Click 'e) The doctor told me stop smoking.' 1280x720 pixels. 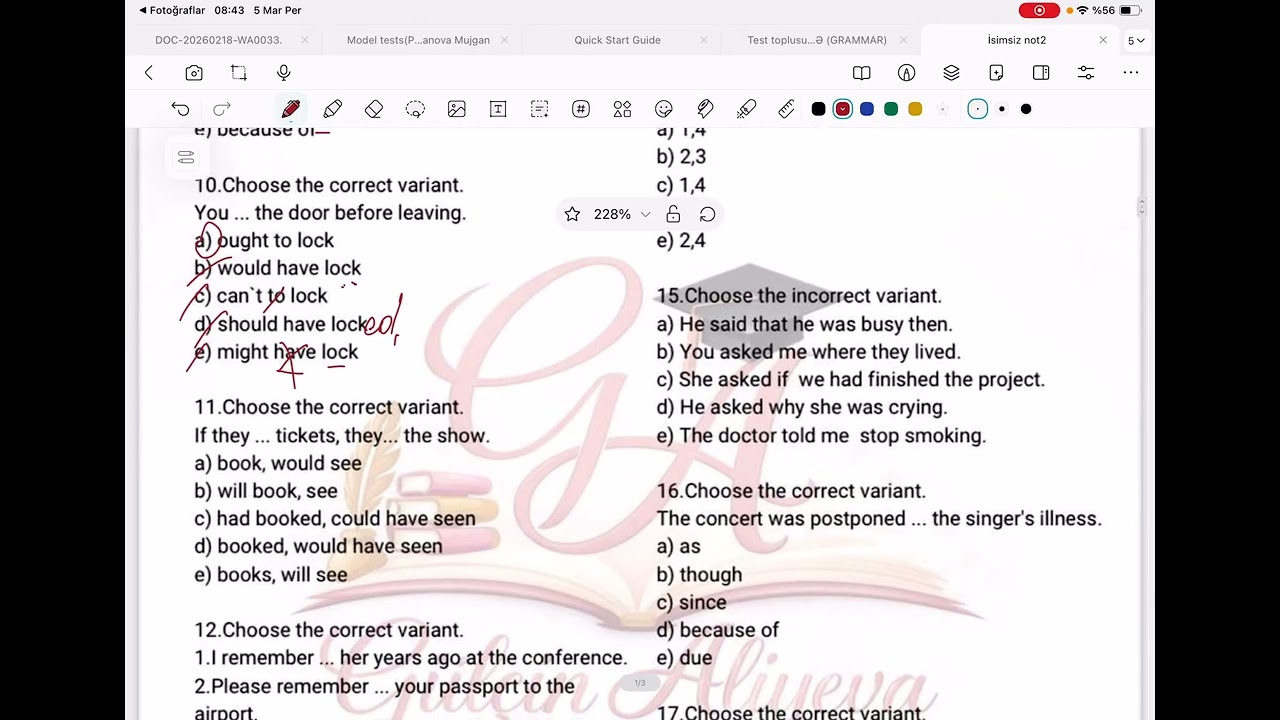pos(821,435)
